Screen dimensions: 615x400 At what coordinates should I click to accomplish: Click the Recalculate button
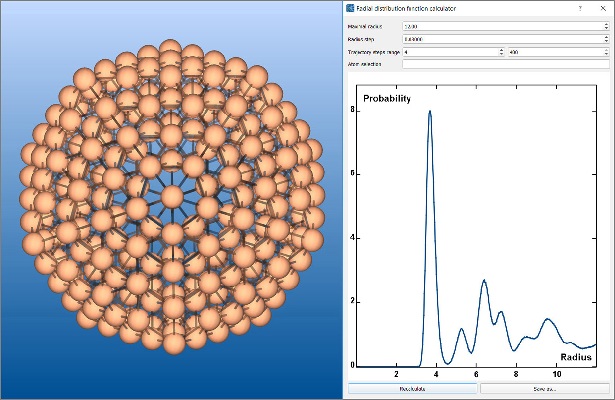click(x=413, y=388)
